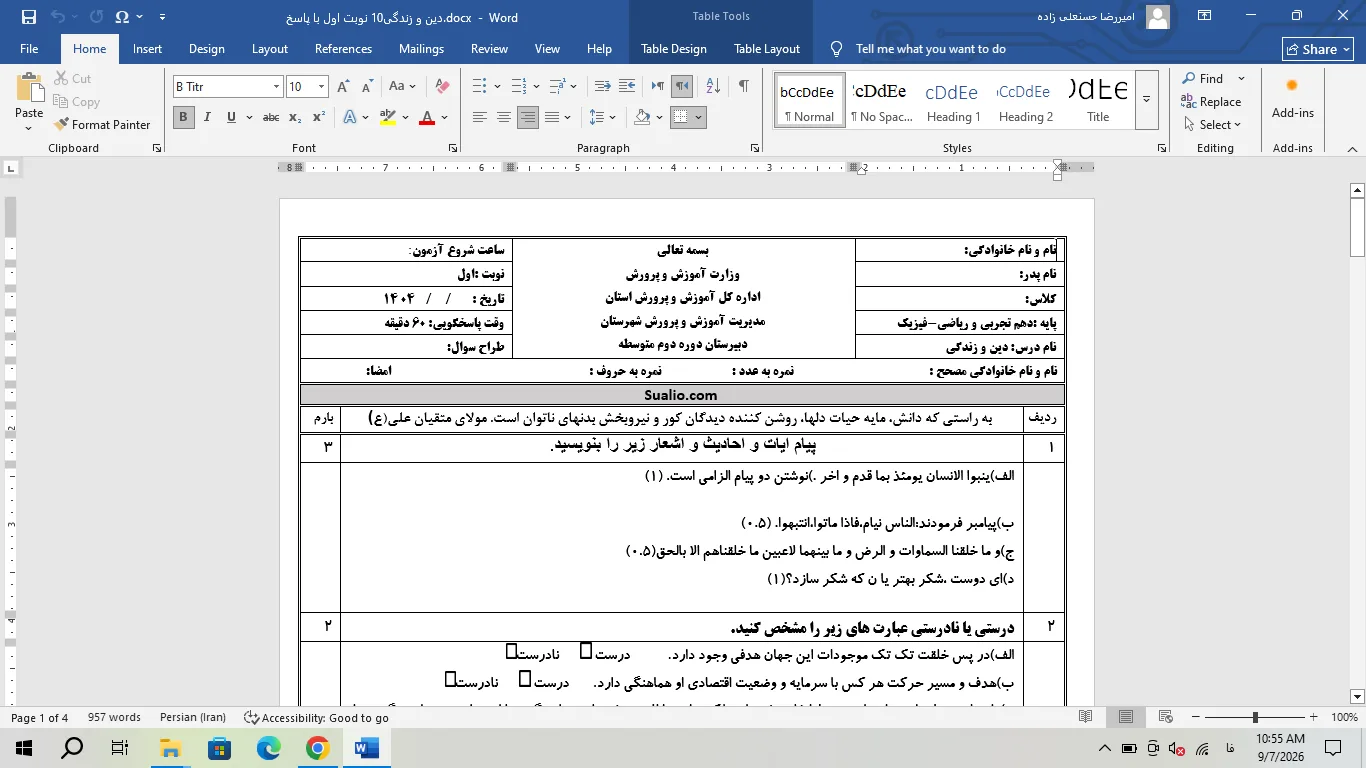The height and width of the screenshot is (768, 1366).
Task: Open the font size dropdown showing 10
Action: click(321, 87)
